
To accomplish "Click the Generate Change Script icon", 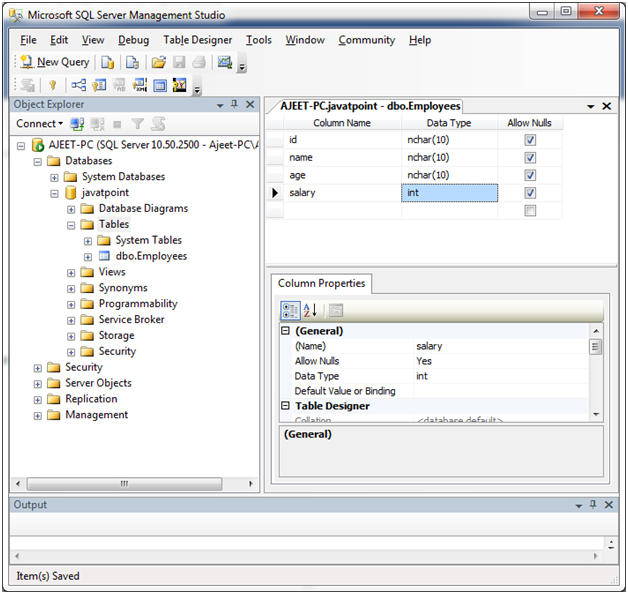I will pyautogui.click(x=28, y=85).
